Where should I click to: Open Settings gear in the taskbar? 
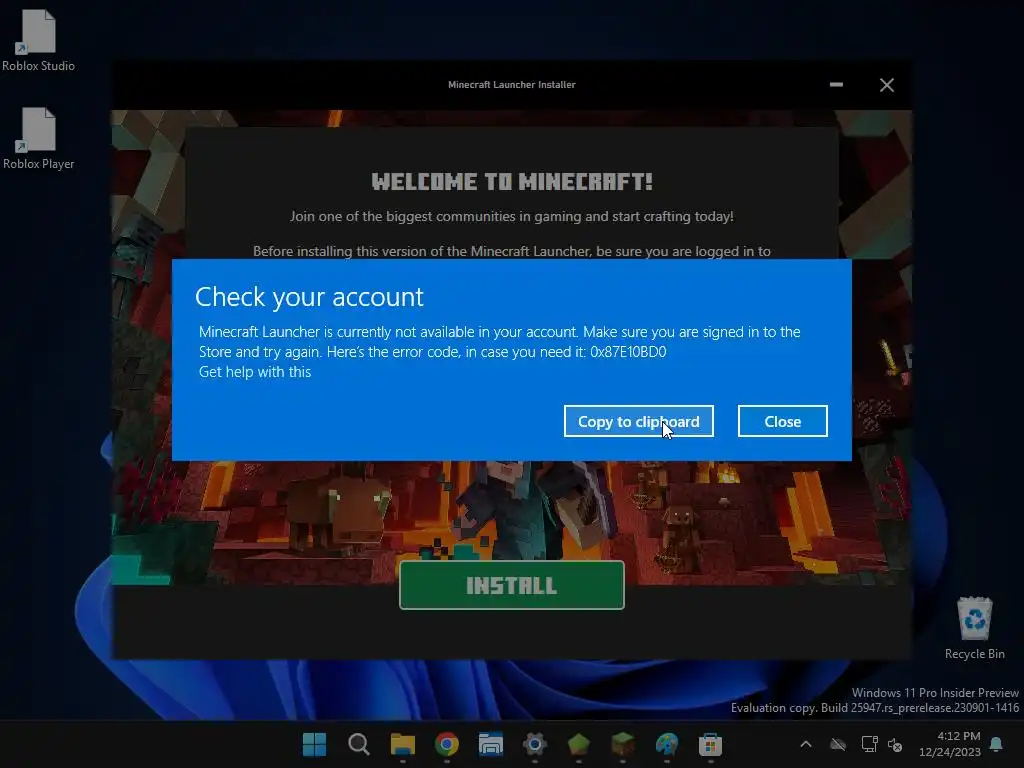point(534,744)
